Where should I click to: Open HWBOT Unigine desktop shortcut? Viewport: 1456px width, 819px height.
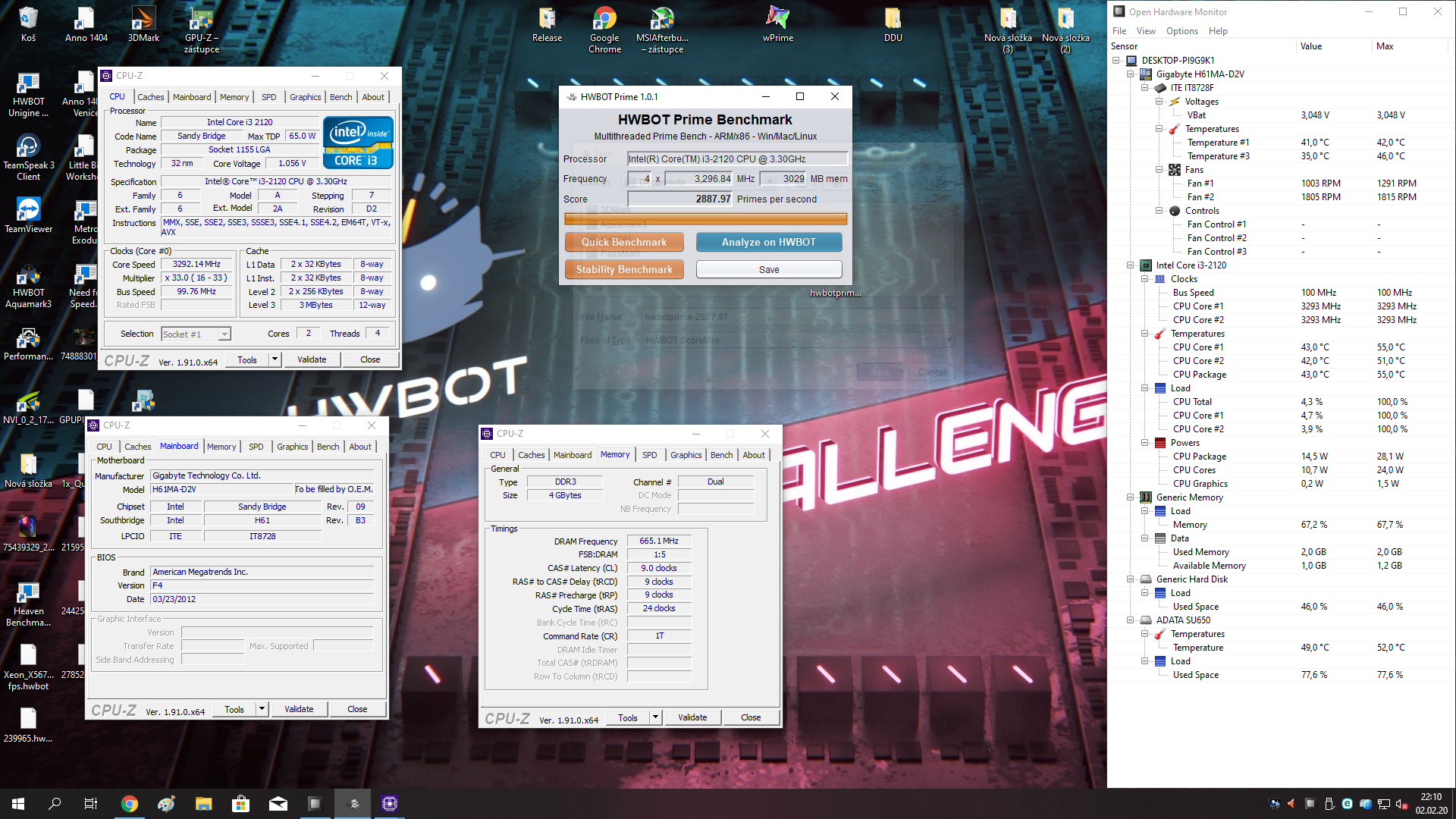point(28,94)
